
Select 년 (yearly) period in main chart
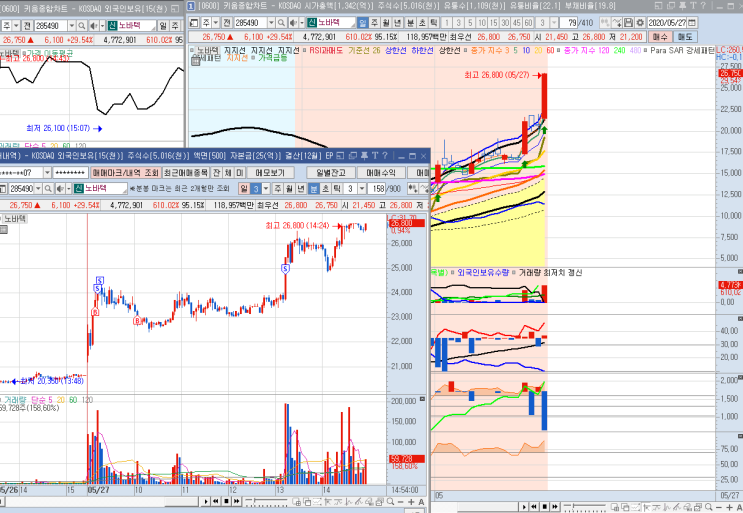tap(398, 23)
